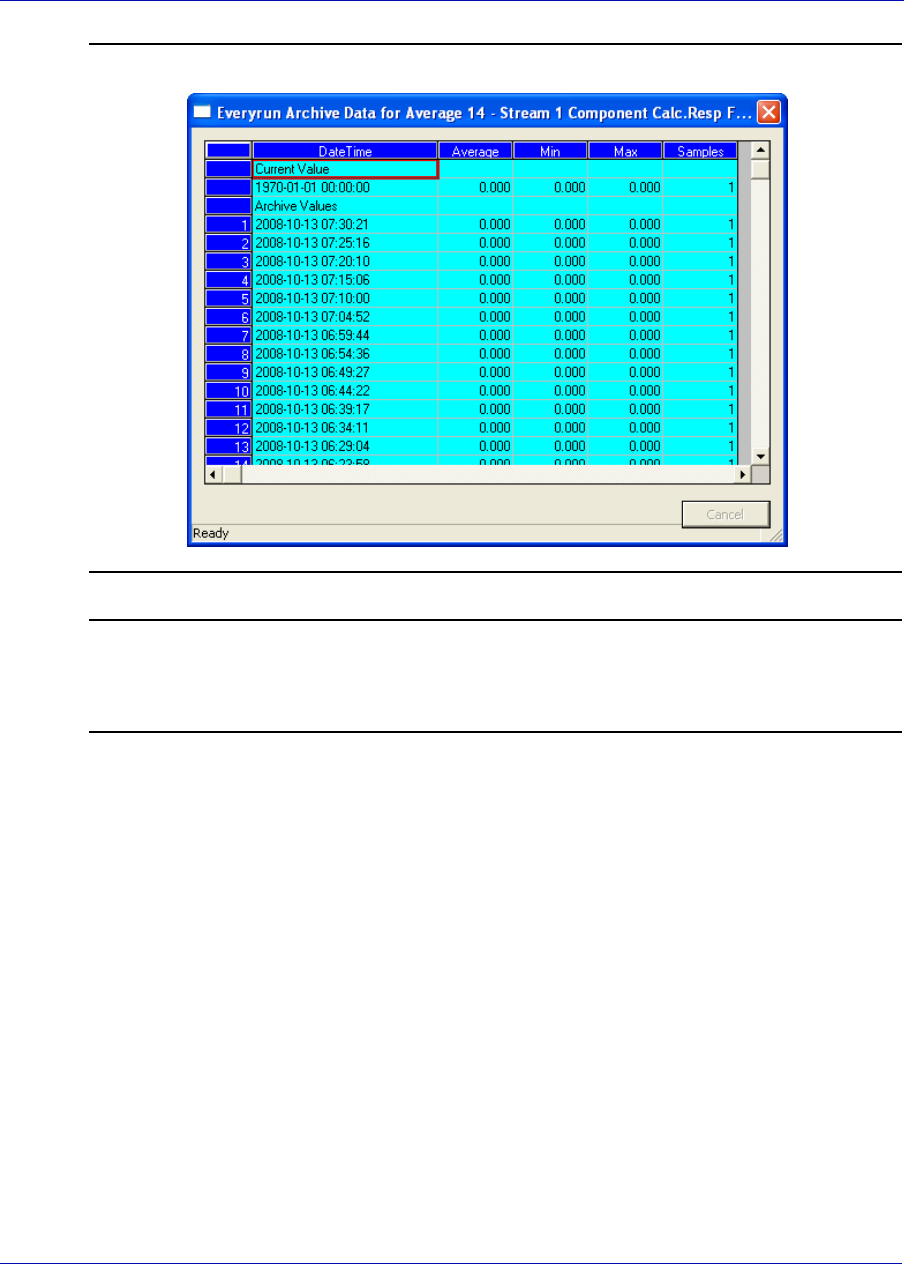Viewport: 904px width, 1264px height.
Task: Select the 2008-10-13 07:15:06 cell
Action: point(345,280)
